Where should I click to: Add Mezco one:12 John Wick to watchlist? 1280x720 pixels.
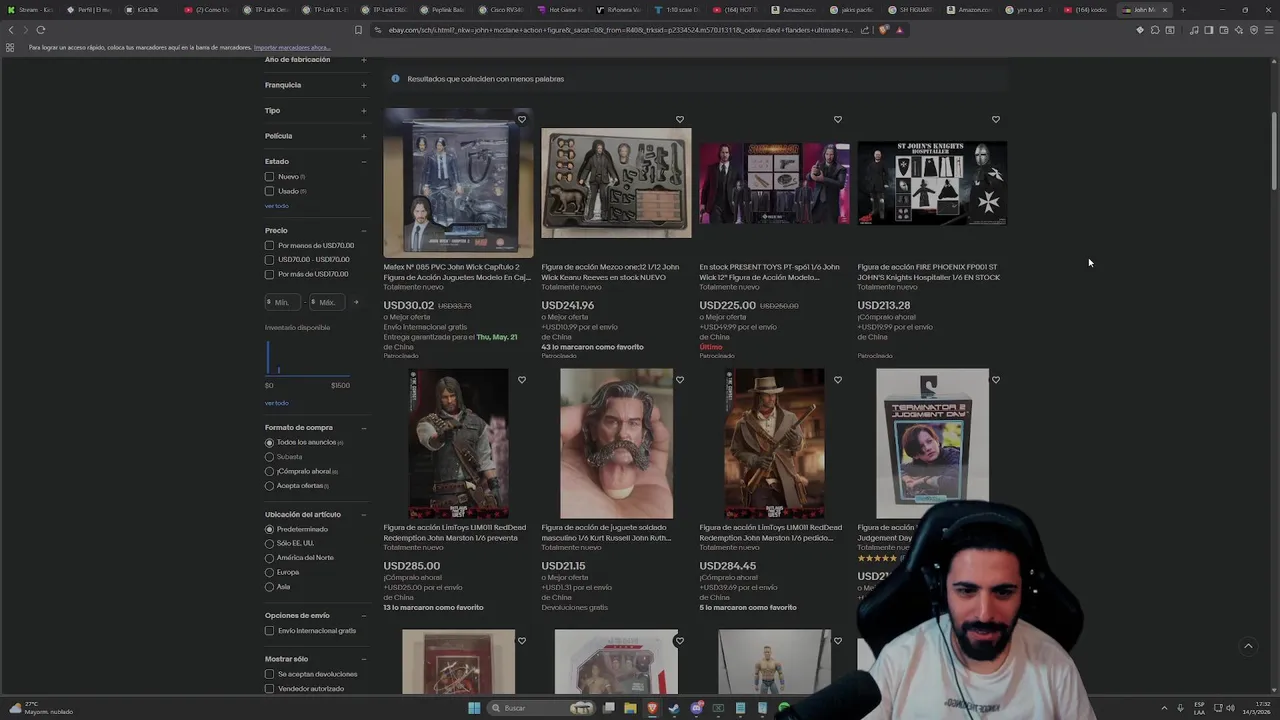point(679,119)
